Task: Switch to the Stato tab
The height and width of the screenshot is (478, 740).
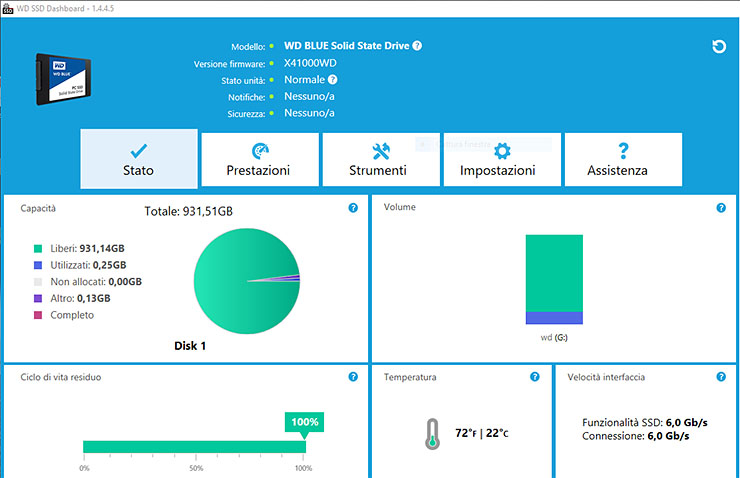Action: [x=139, y=159]
